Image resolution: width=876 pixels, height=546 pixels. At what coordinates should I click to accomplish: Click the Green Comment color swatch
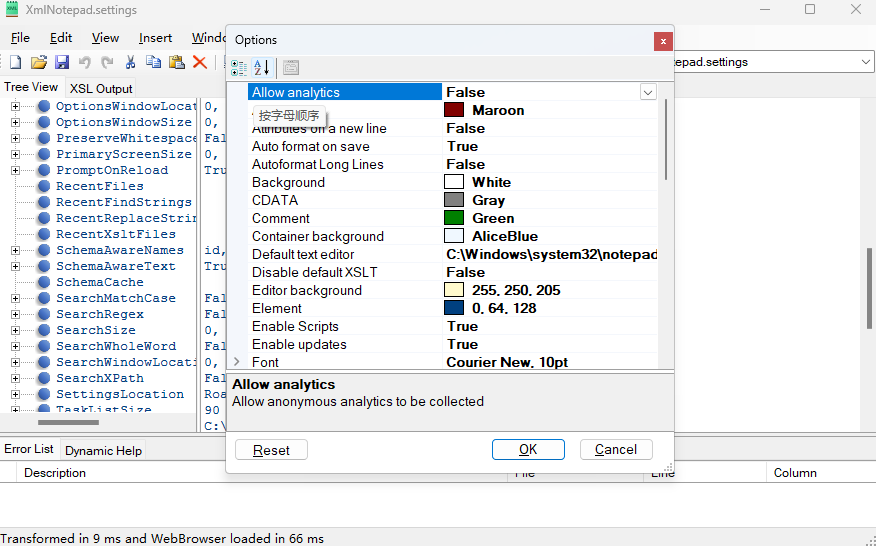pos(454,218)
